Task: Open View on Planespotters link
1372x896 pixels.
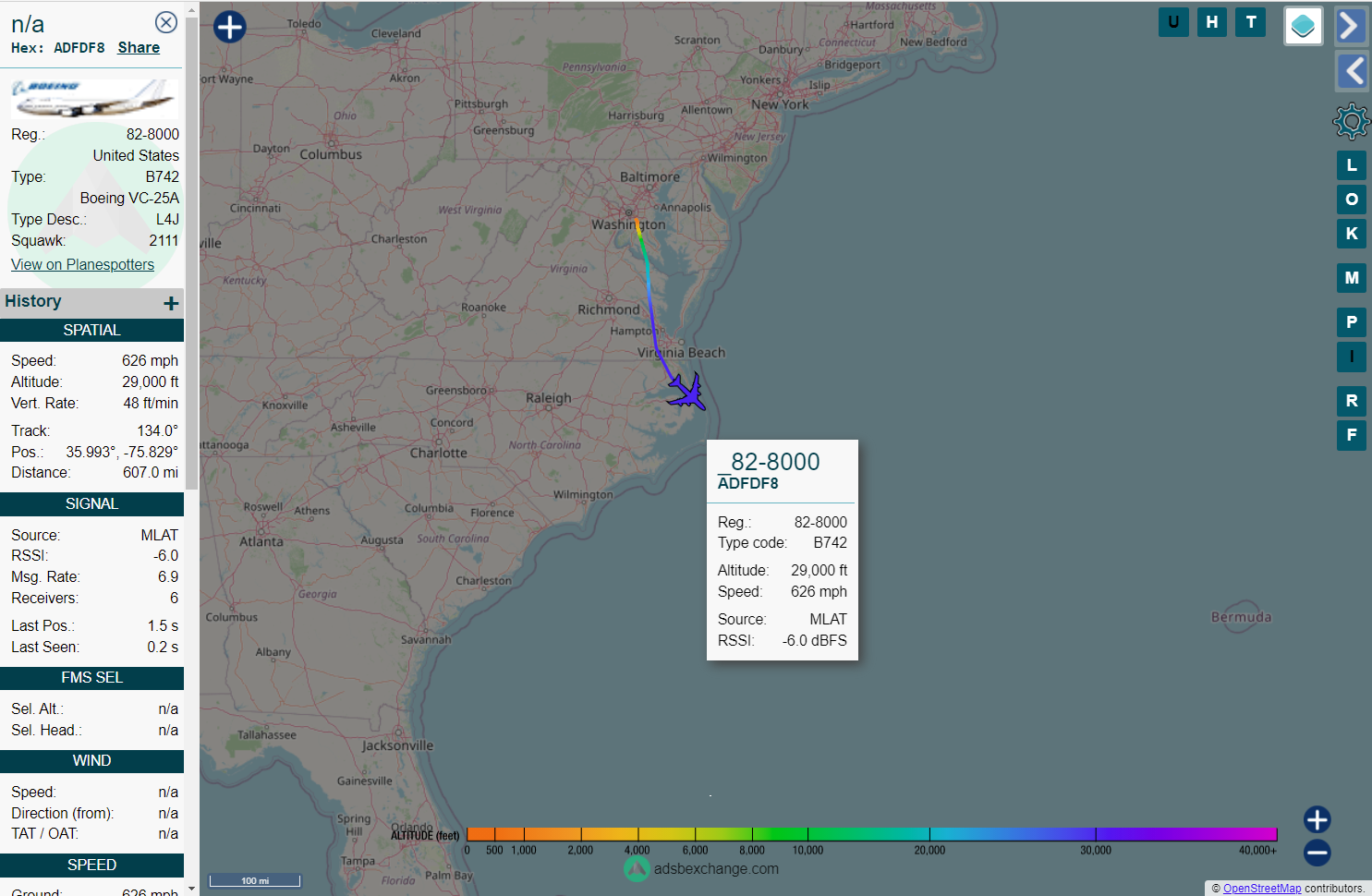Action: coord(82,264)
